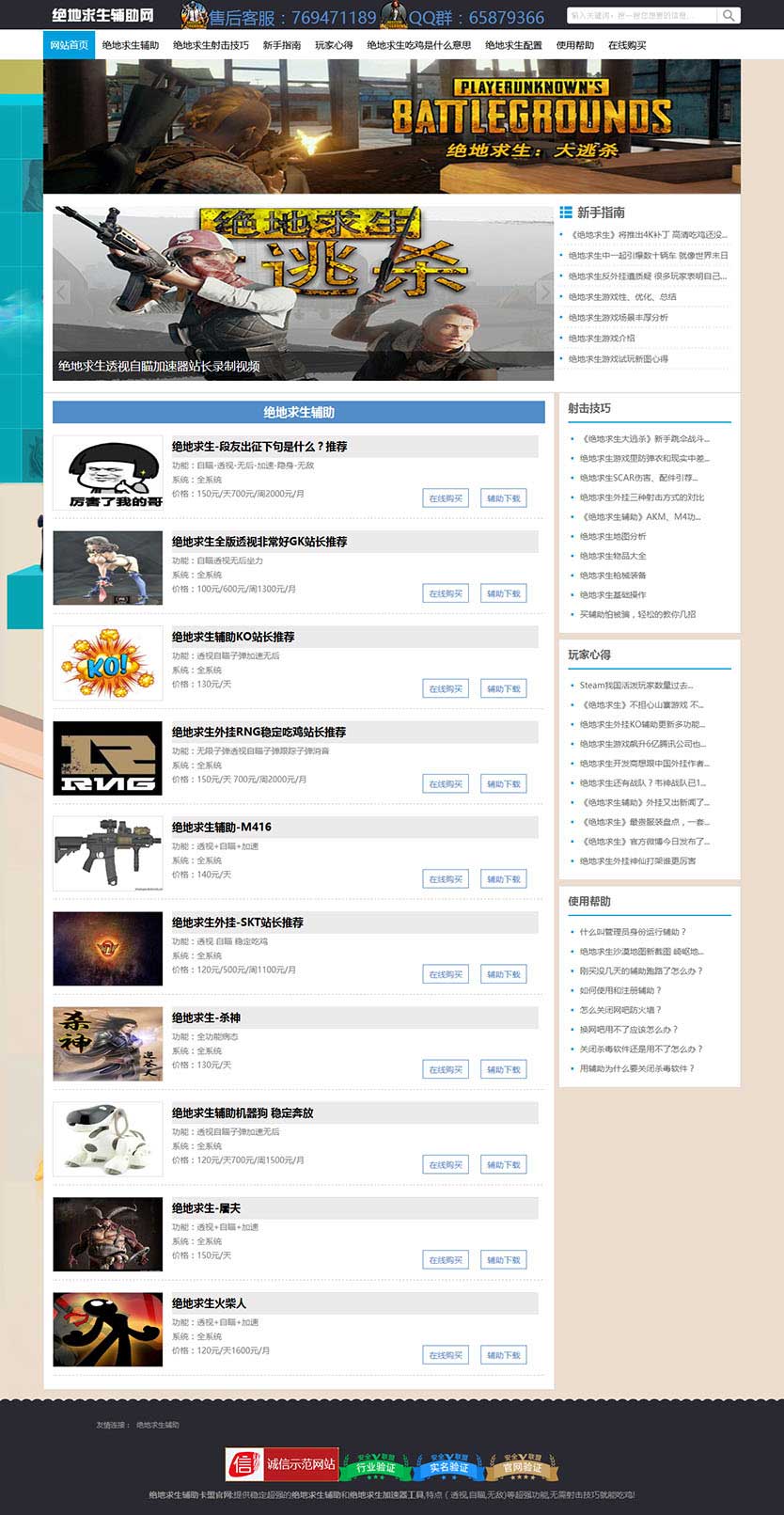Click the KO! product thumbnail
The height and width of the screenshot is (1515, 784).
[x=107, y=663]
